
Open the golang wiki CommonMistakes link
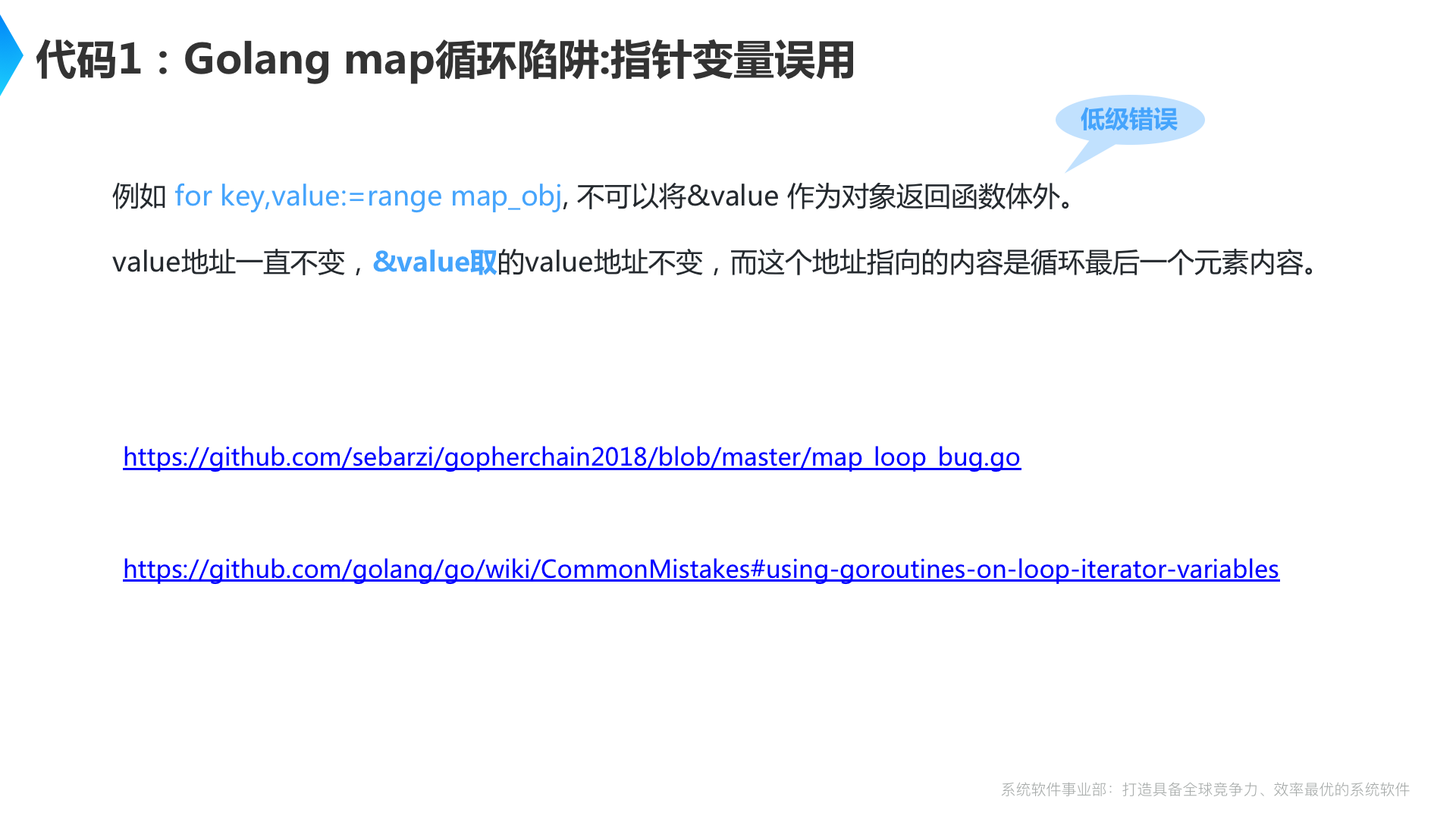(700, 570)
